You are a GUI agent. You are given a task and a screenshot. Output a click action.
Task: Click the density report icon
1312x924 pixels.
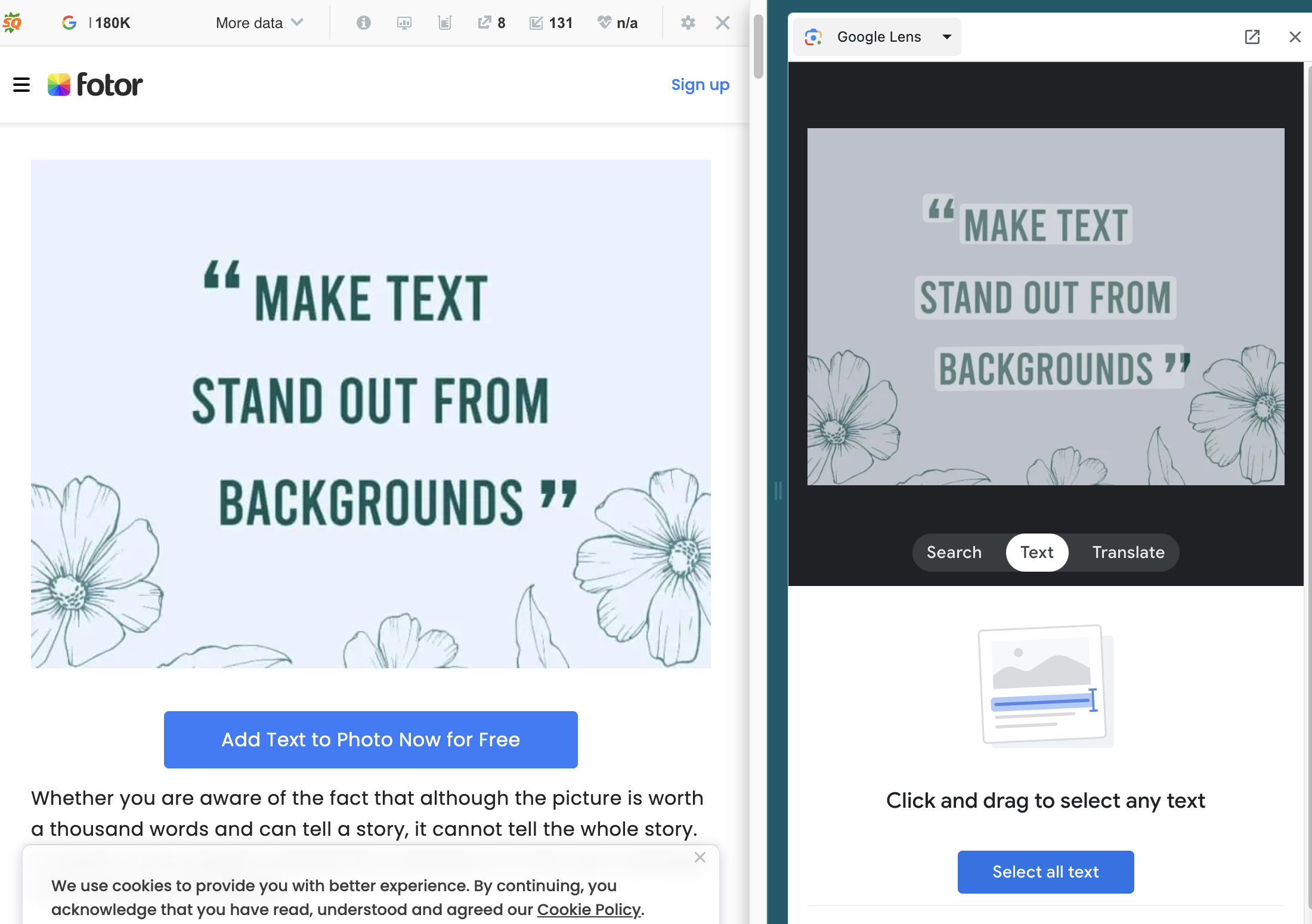pos(444,23)
